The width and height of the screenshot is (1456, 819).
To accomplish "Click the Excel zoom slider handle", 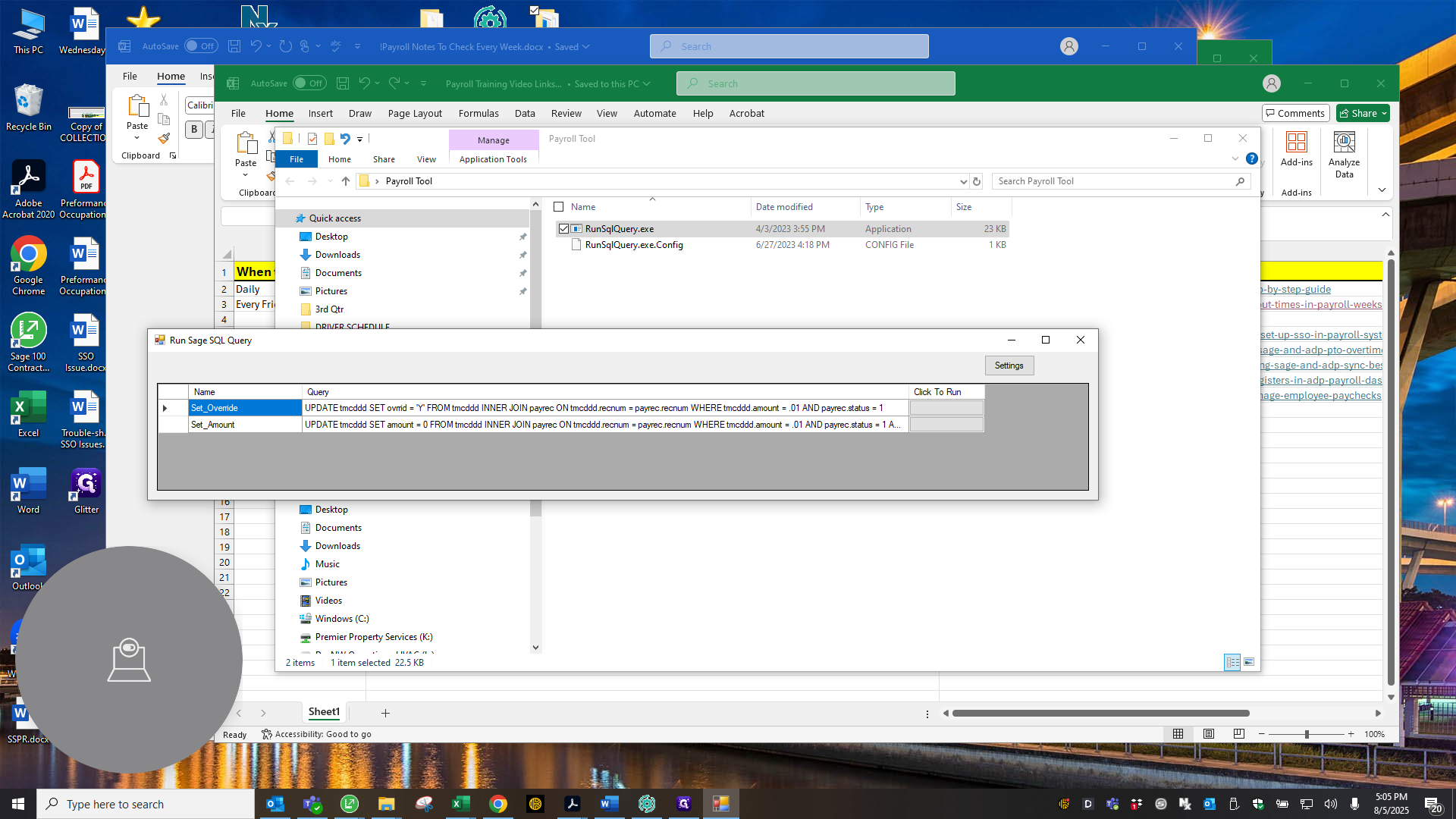I will click(1307, 734).
